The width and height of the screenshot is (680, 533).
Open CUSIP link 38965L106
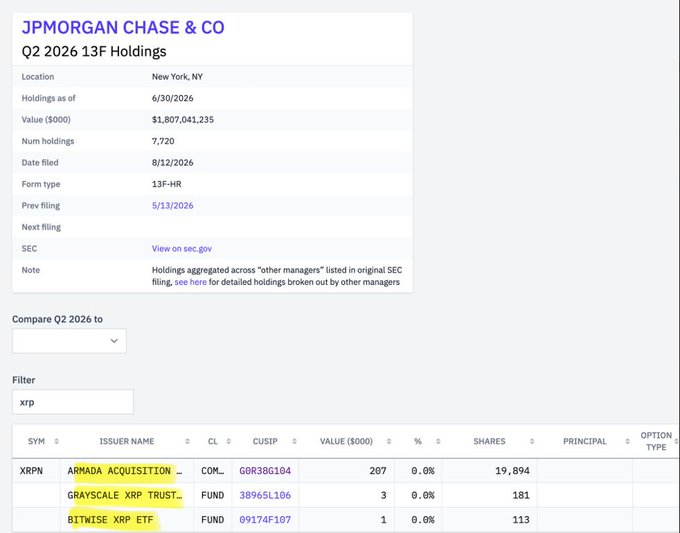coord(265,495)
